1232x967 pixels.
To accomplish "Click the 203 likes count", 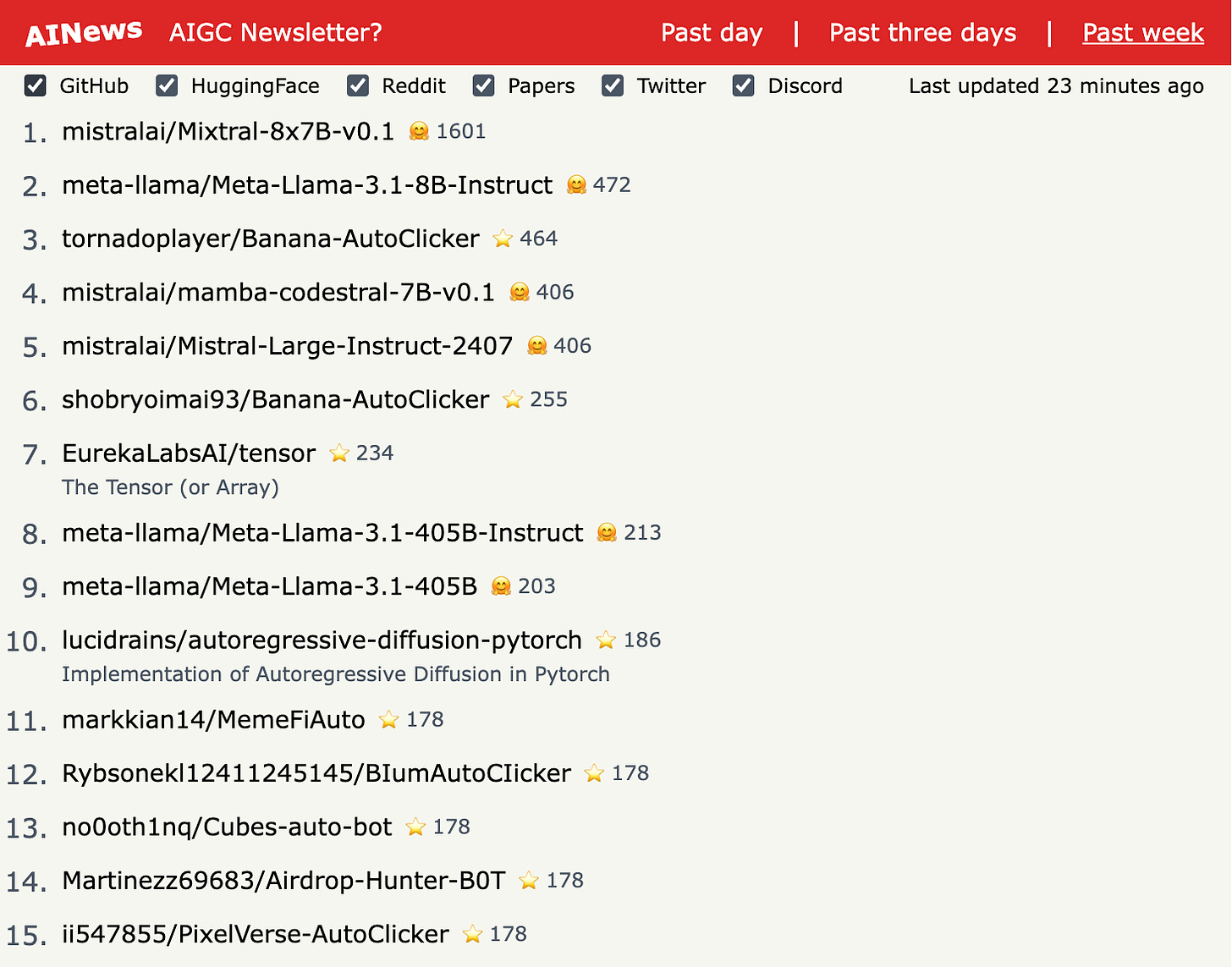I will pyautogui.click(x=536, y=585).
